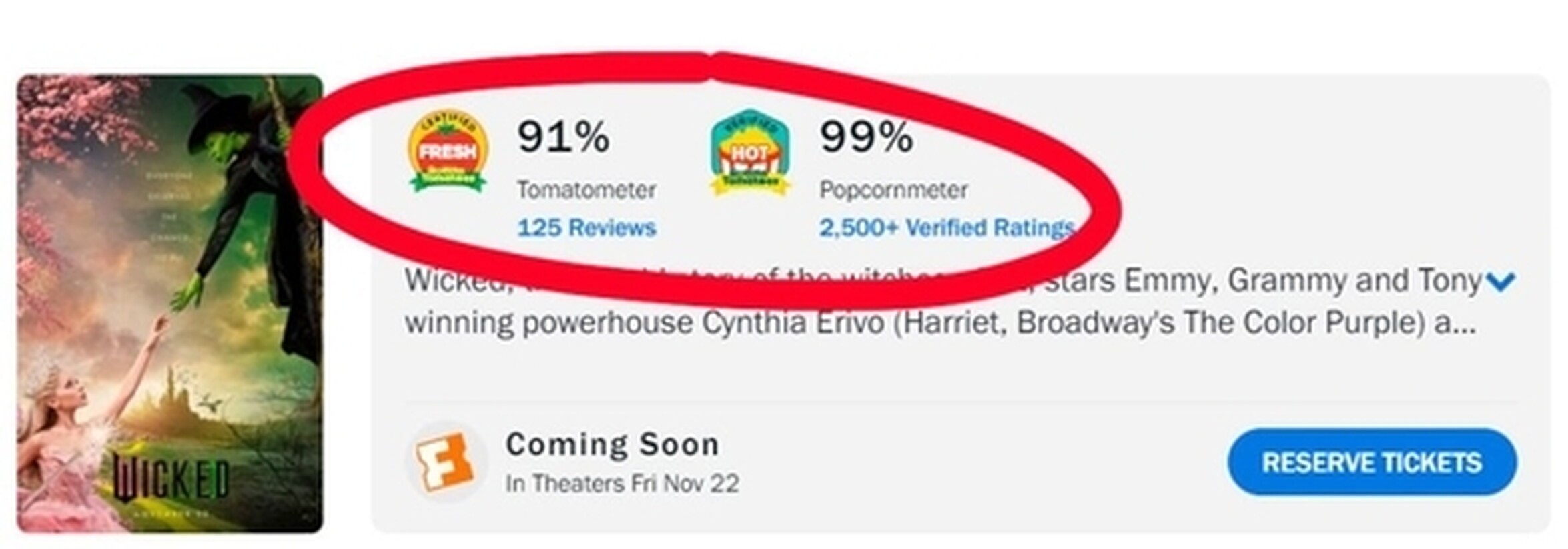1568x549 pixels.
Task: Select the Popcornmeter label
Action: pyautogui.click(x=893, y=190)
